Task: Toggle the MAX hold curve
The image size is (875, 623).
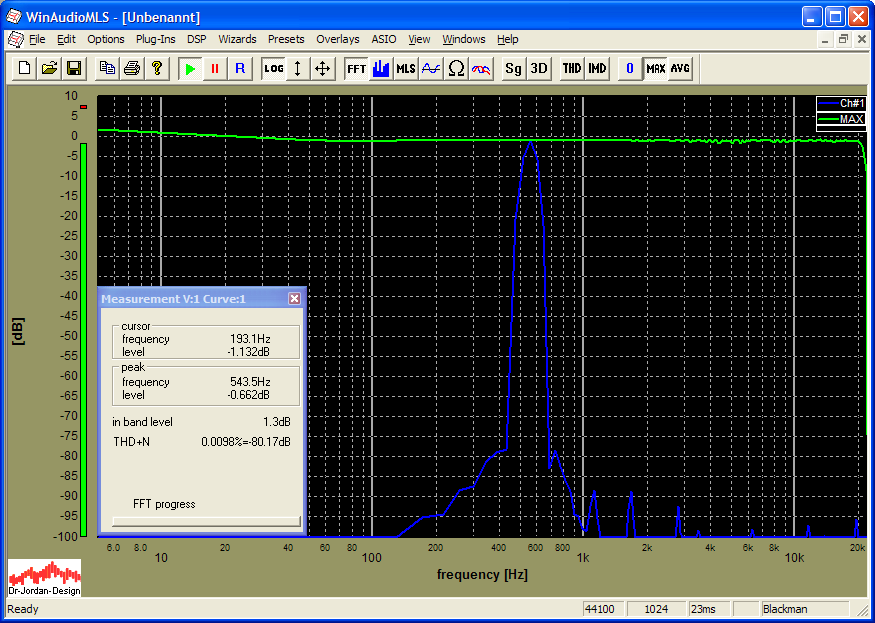Action: coord(655,68)
